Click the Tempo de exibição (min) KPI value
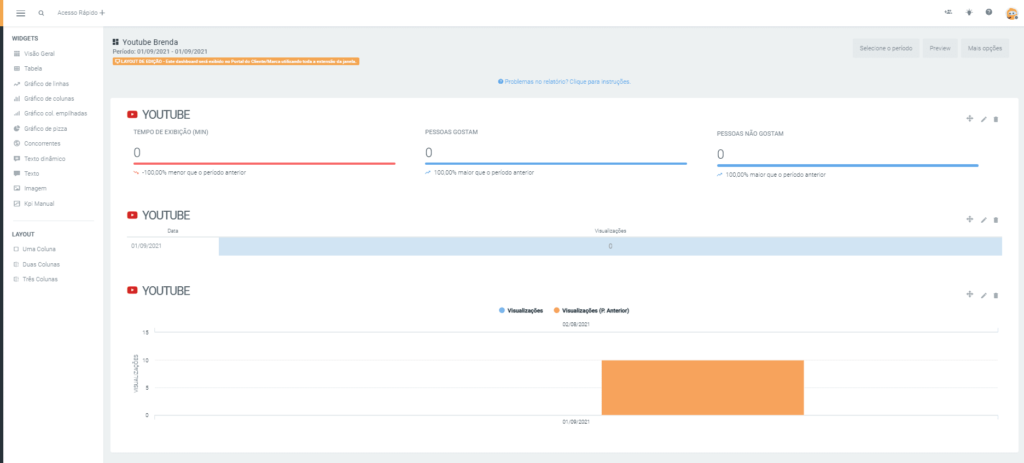This screenshot has height=463, width=1024. tap(137, 153)
